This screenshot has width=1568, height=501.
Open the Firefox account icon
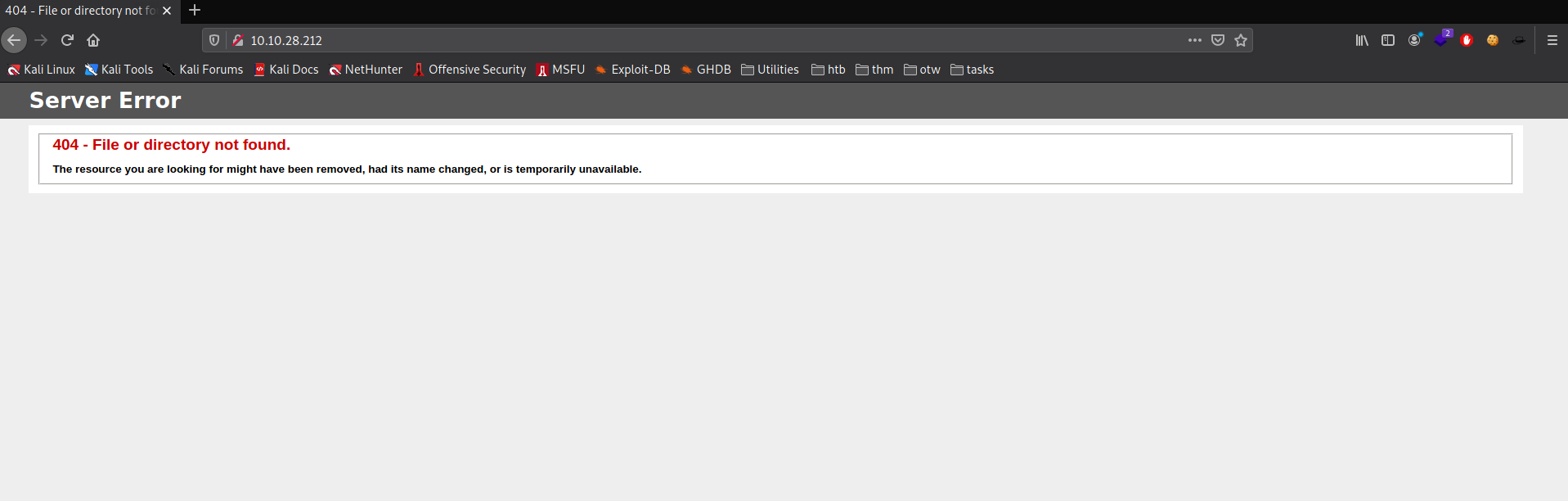click(1414, 40)
